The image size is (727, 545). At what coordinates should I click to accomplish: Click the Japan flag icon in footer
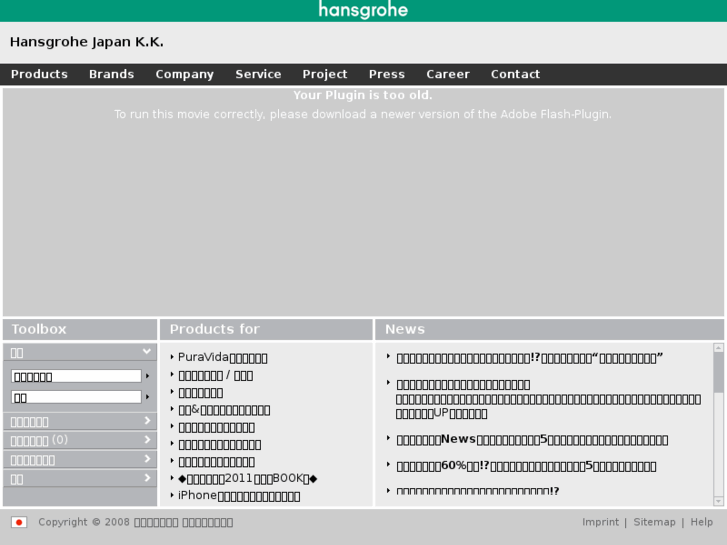point(19,522)
